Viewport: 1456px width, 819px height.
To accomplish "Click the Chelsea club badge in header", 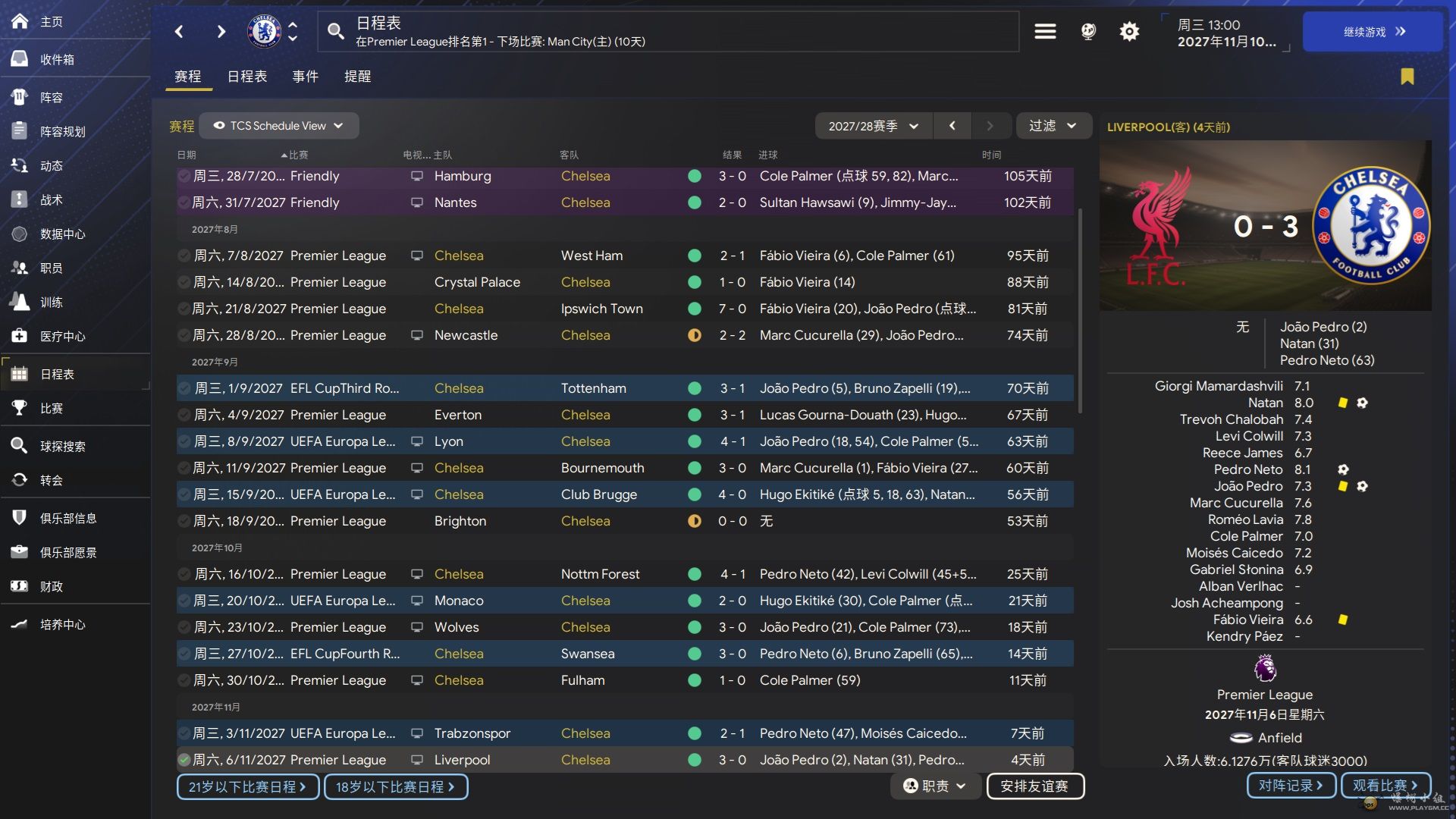I will pyautogui.click(x=264, y=31).
